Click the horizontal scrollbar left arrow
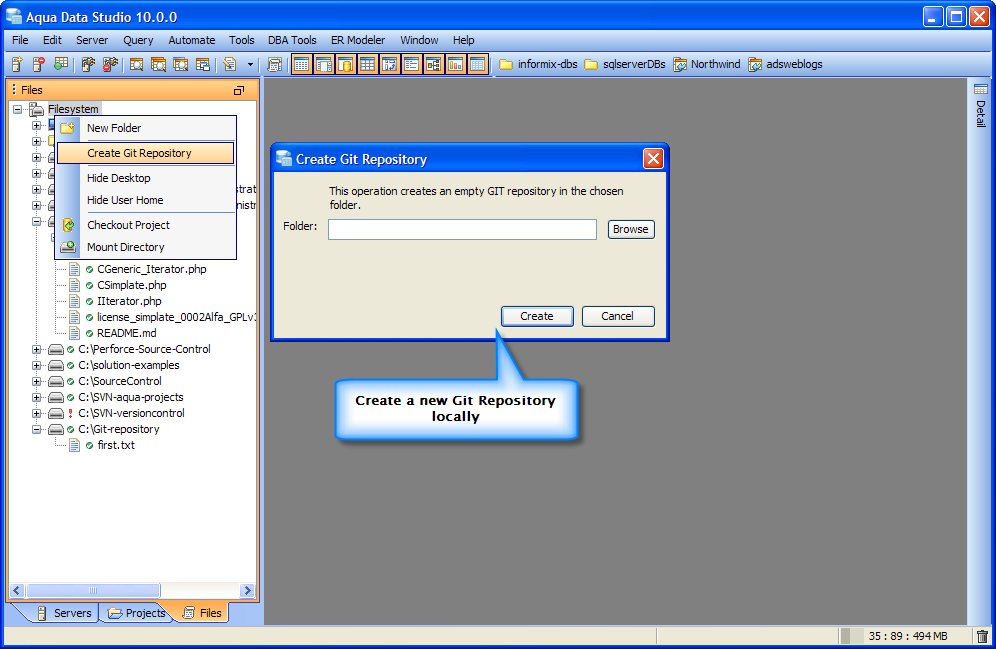 click(17, 591)
